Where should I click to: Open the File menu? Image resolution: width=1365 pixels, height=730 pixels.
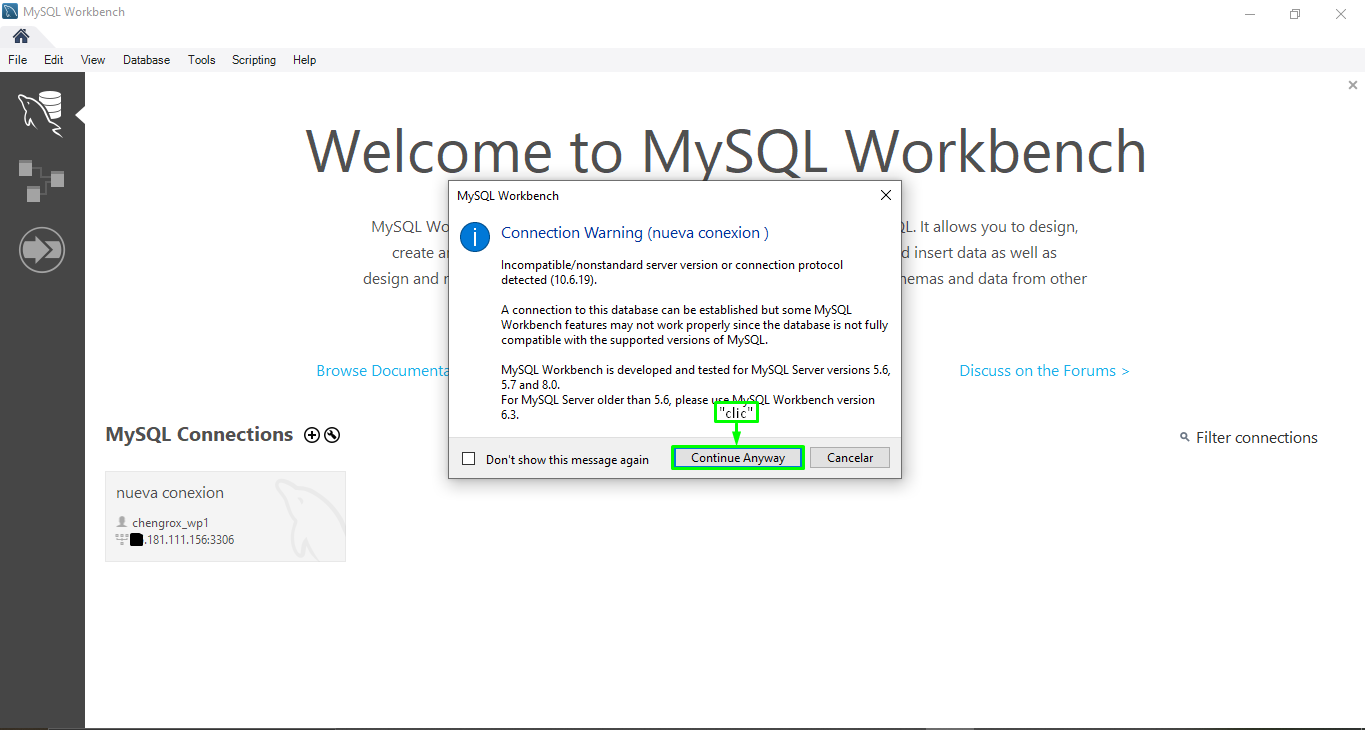tap(17, 60)
